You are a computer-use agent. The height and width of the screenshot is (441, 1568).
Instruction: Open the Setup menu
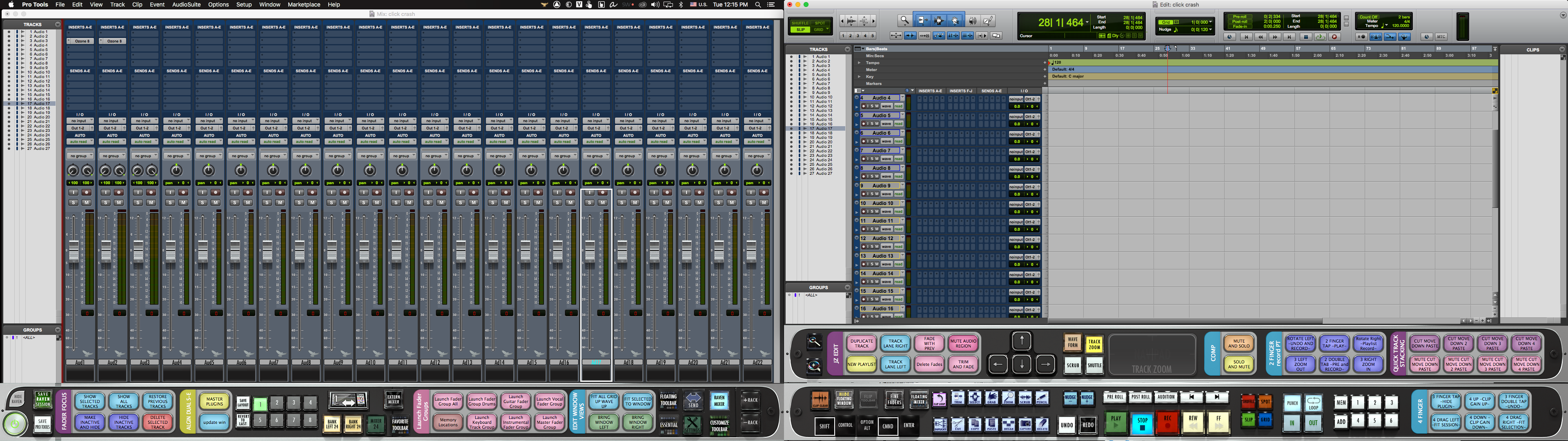click(243, 4)
